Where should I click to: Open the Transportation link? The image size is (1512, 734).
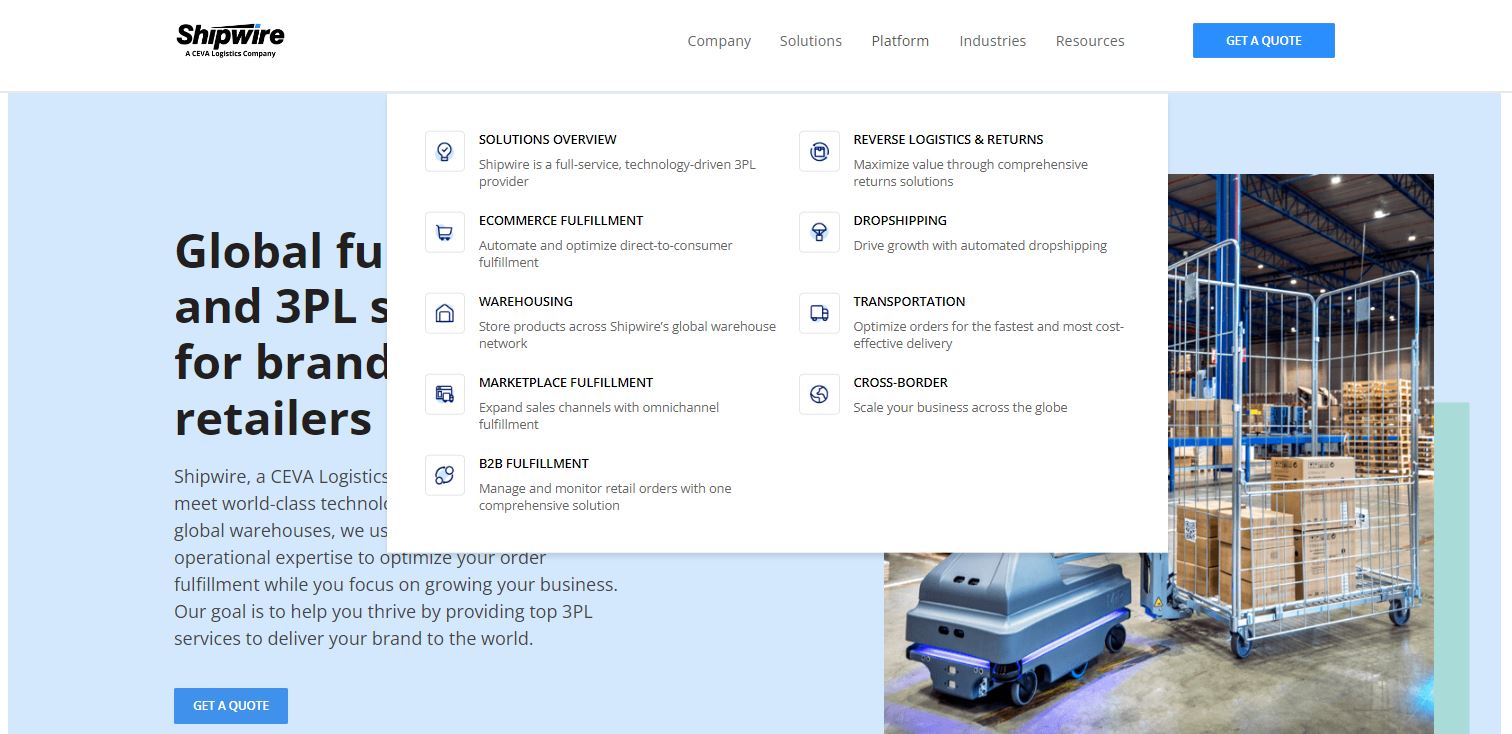(x=909, y=302)
